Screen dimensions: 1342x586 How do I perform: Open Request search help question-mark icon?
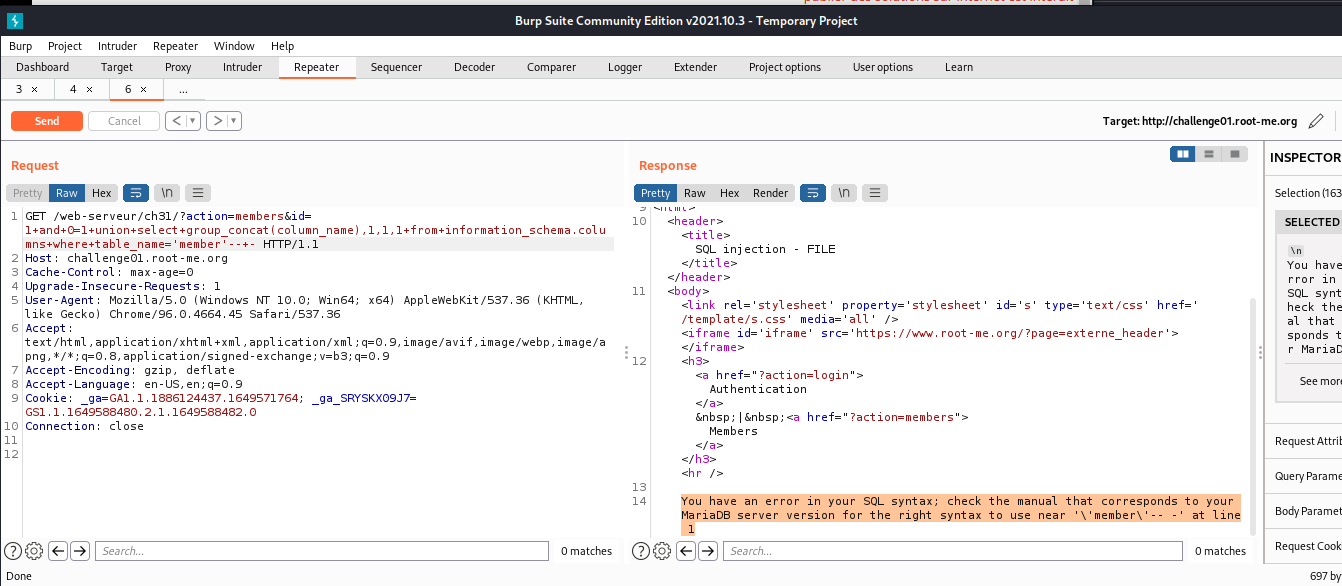[x=13, y=551]
